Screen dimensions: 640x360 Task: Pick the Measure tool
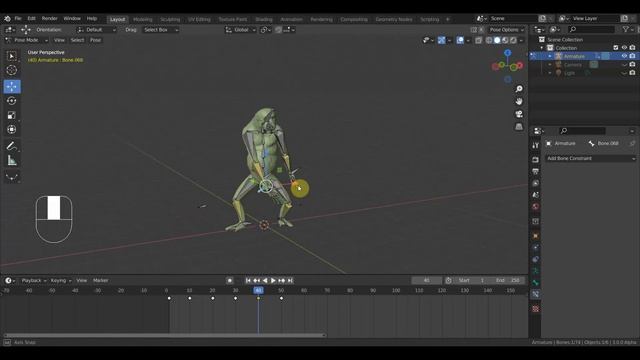pos(12,160)
